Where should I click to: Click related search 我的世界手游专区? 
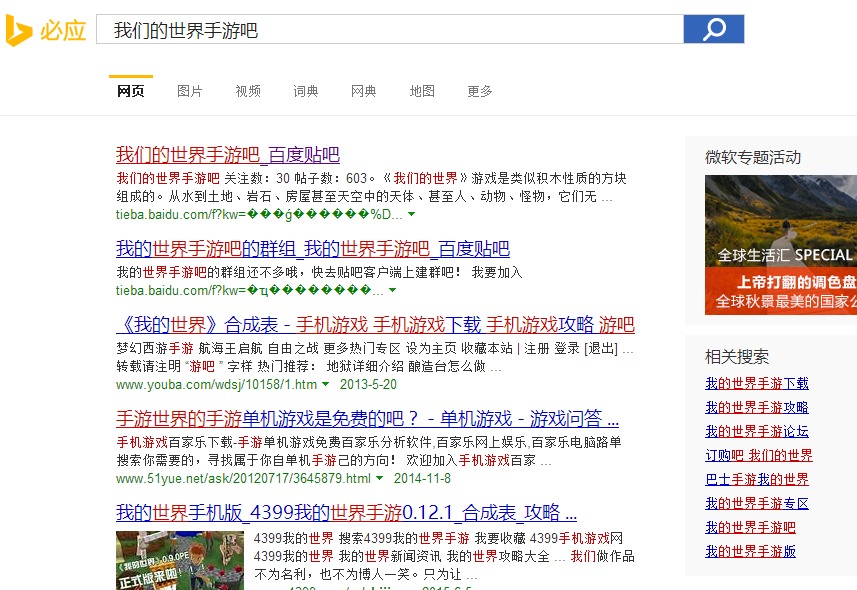756,504
